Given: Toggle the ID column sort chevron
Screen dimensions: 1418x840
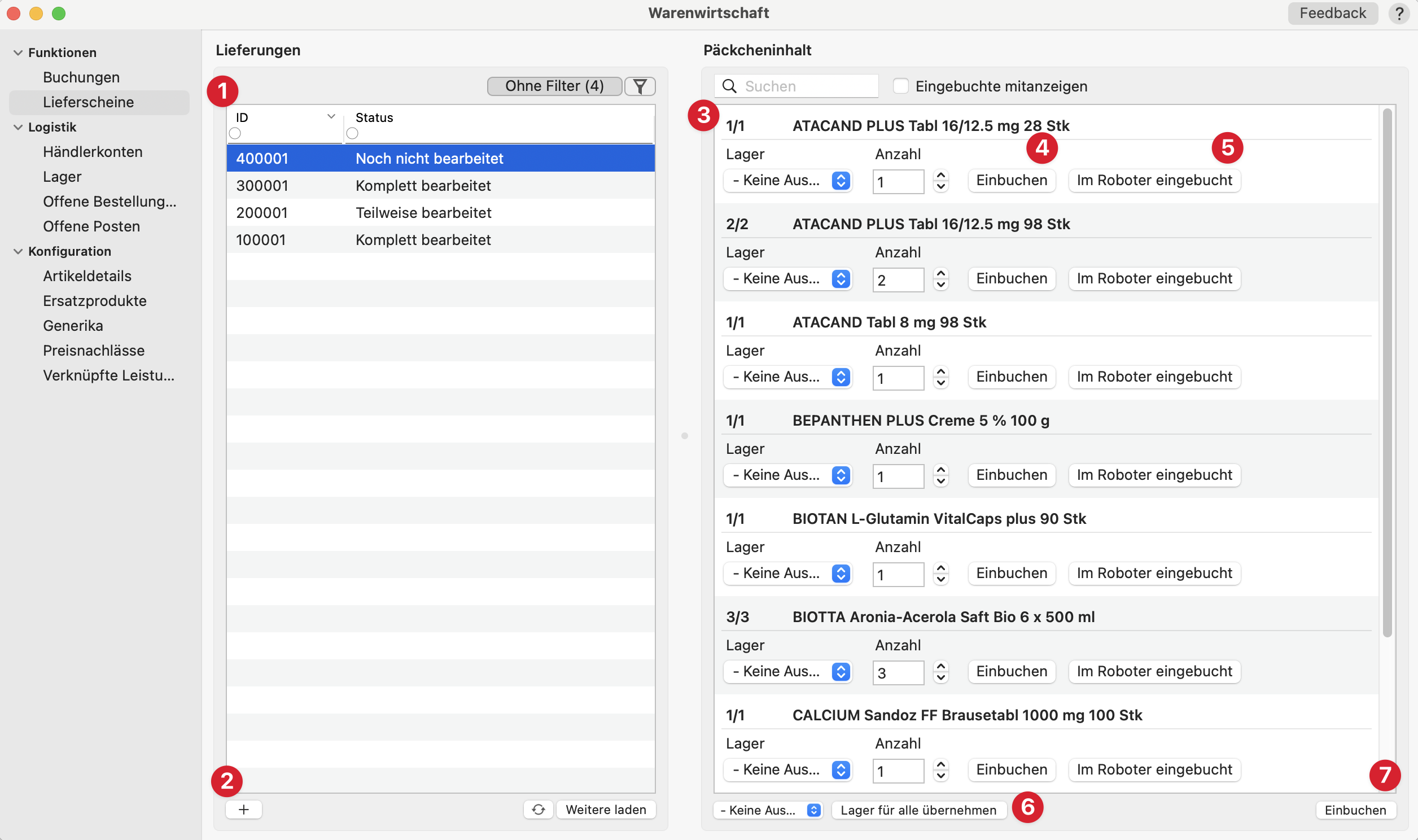Looking at the screenshot, I should pyautogui.click(x=331, y=117).
